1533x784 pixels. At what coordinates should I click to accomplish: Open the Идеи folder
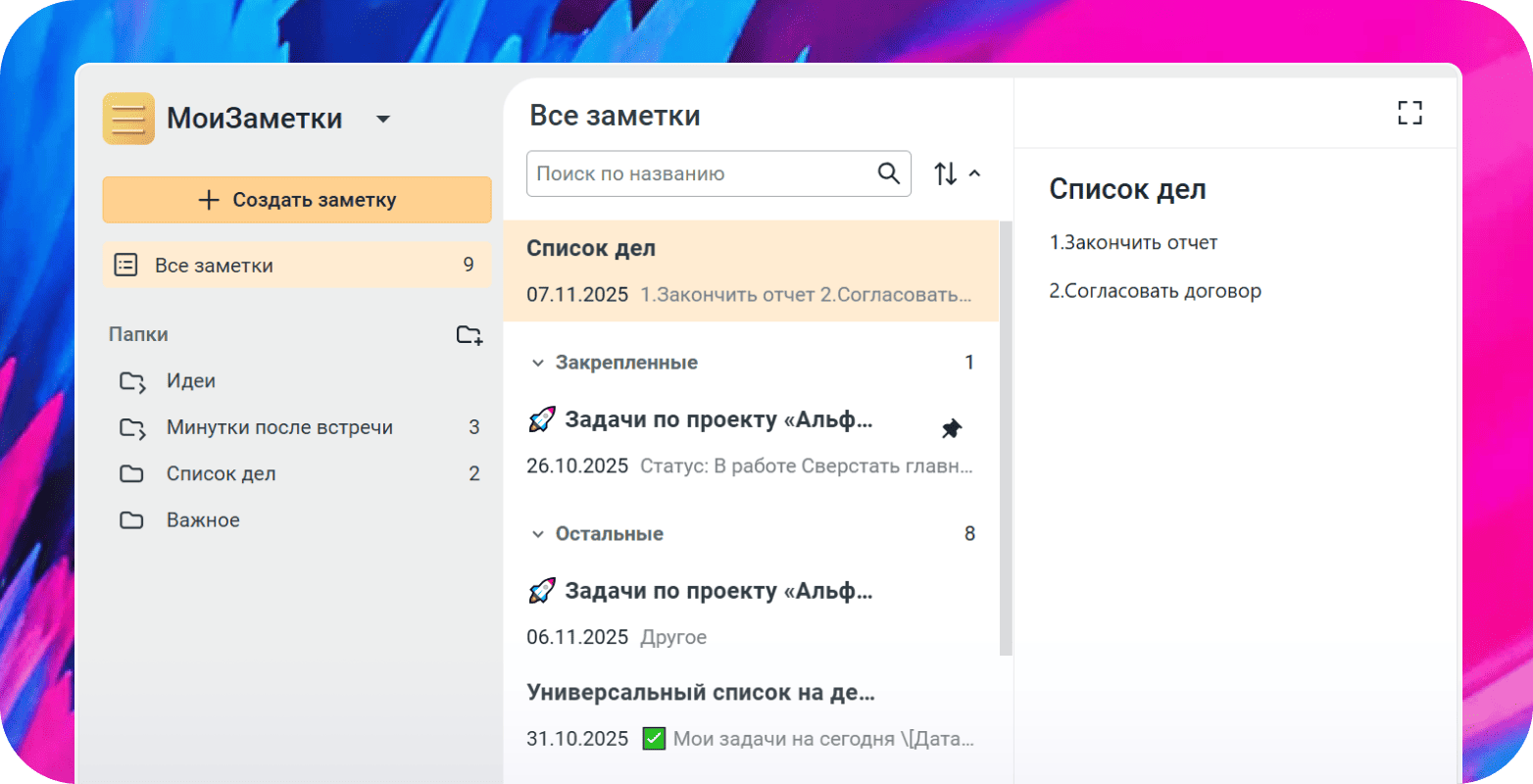point(191,381)
